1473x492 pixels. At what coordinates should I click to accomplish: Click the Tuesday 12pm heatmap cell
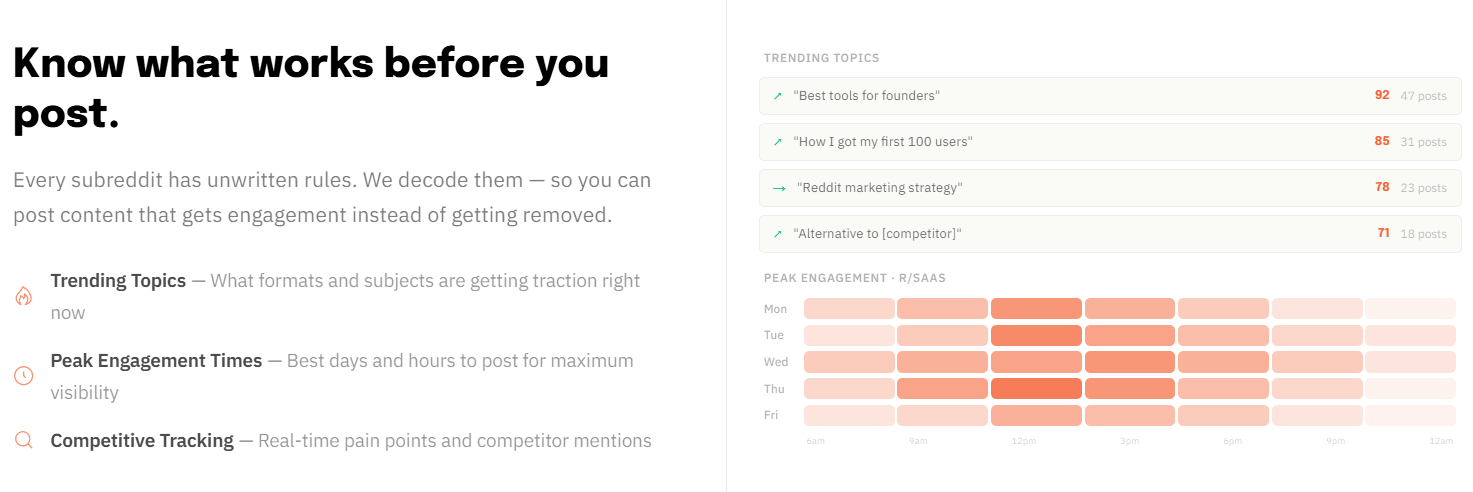pyautogui.click(x=1036, y=335)
